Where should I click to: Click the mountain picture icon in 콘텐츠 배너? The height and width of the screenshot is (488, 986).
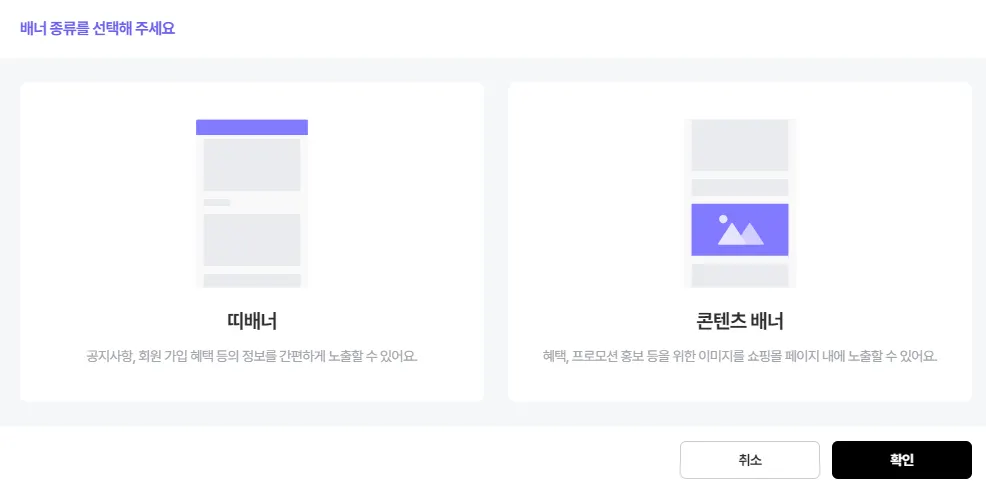pos(740,232)
